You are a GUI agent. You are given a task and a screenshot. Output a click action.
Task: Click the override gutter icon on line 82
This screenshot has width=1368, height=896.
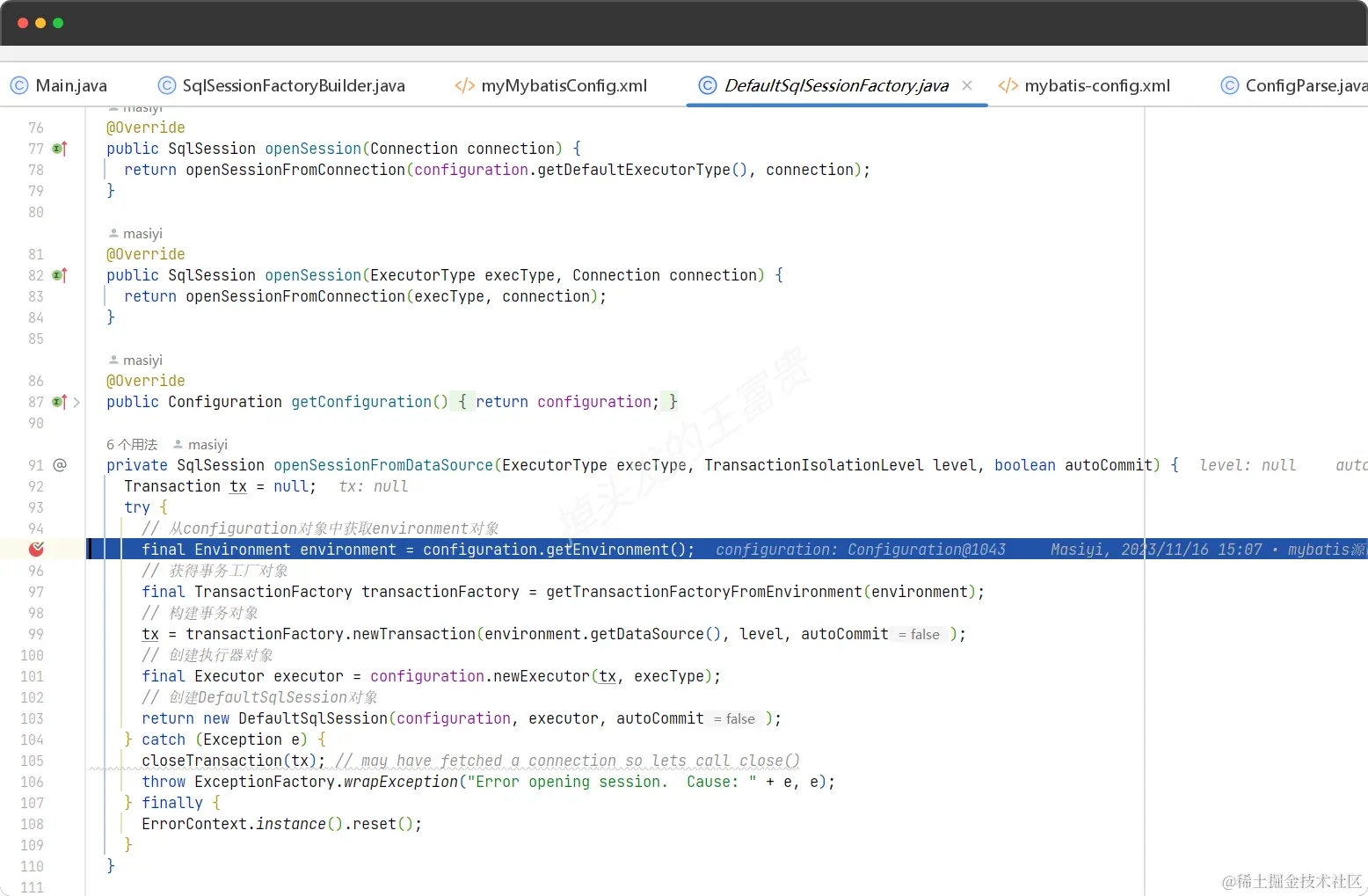pos(60,275)
